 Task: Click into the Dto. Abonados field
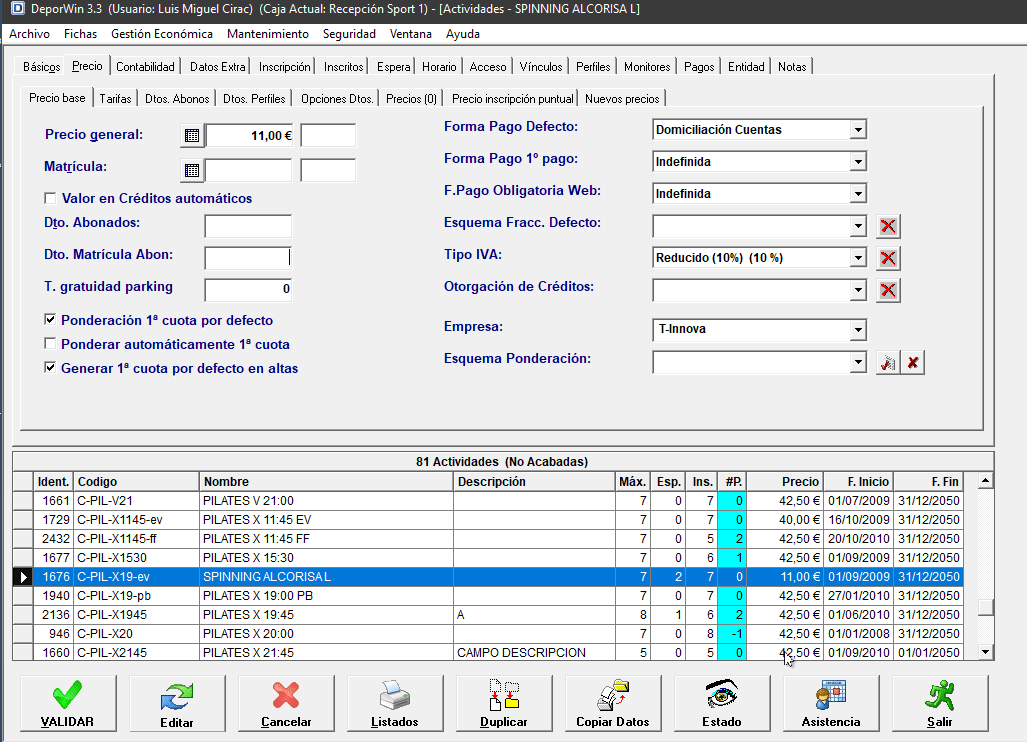tap(248, 227)
